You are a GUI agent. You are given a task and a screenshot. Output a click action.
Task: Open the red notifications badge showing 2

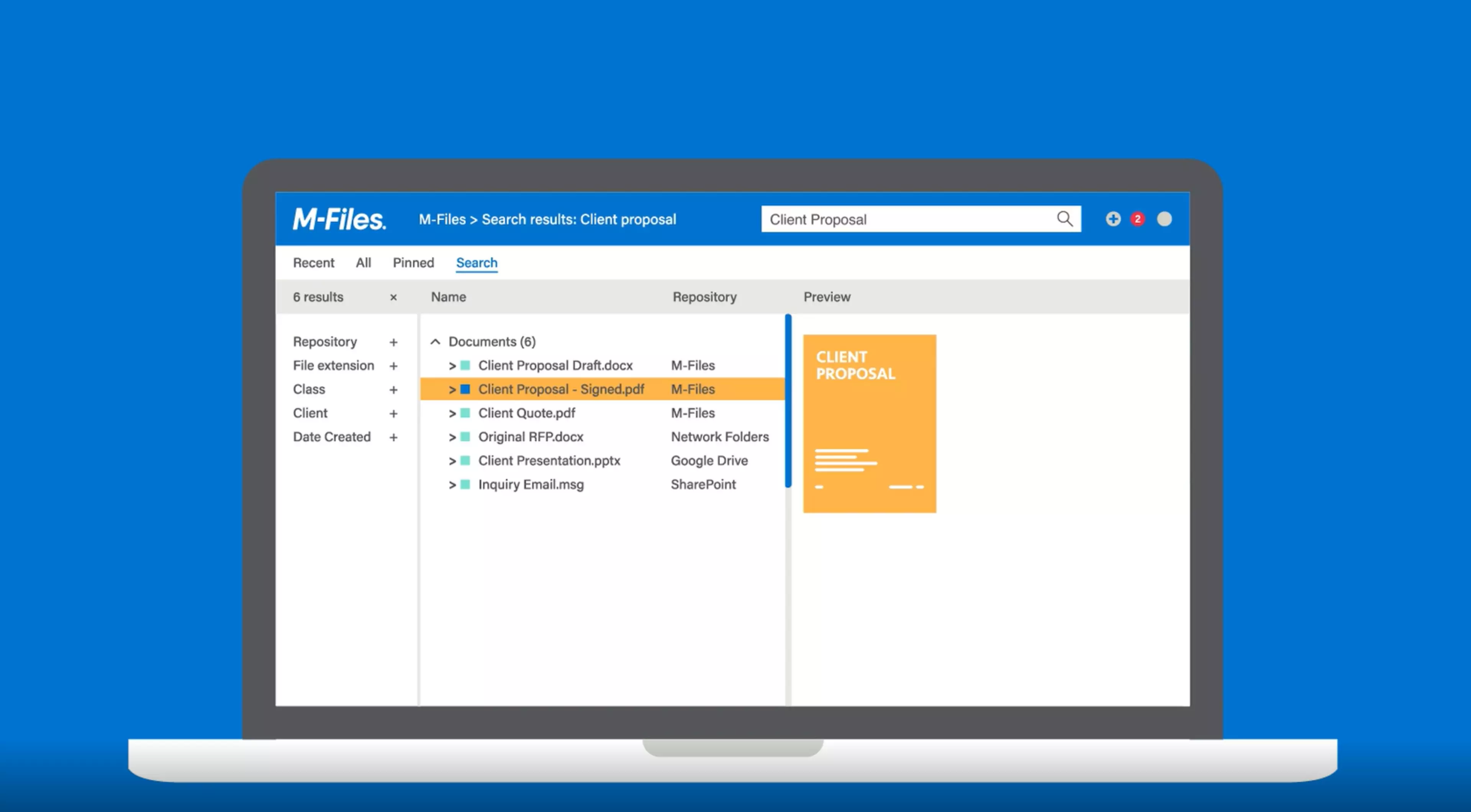(1137, 219)
